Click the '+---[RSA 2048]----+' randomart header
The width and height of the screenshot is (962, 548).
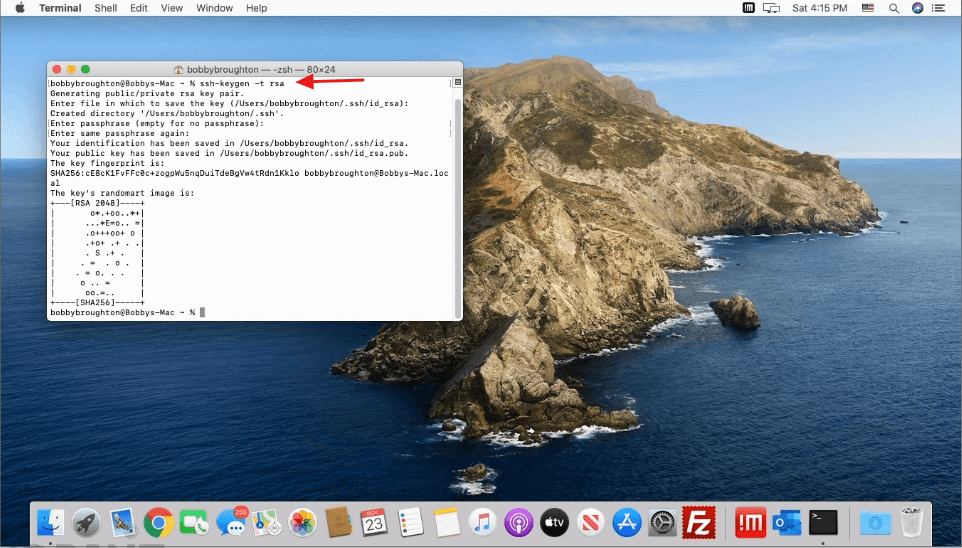tap(97, 203)
